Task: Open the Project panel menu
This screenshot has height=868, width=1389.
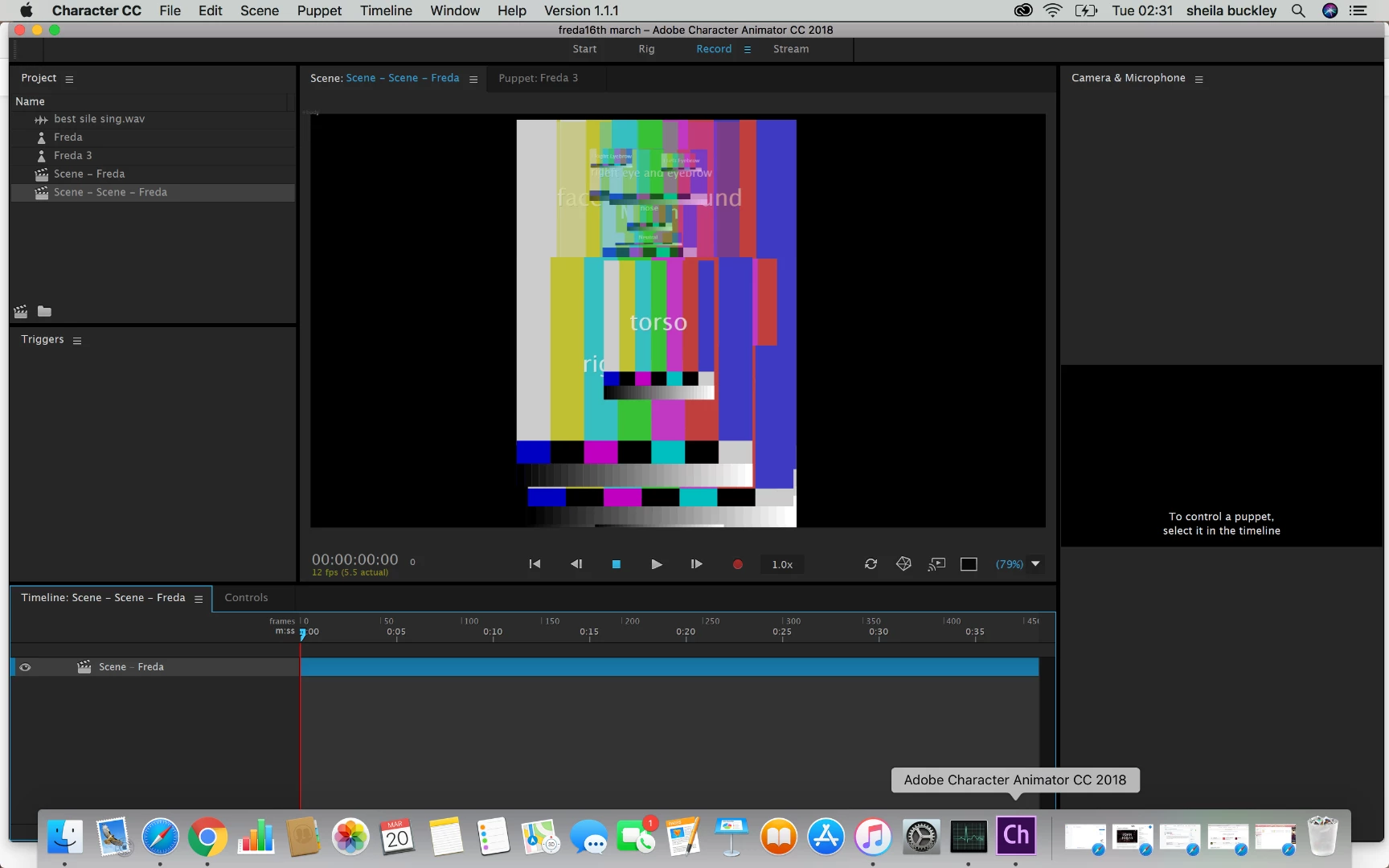Action: tap(69, 79)
